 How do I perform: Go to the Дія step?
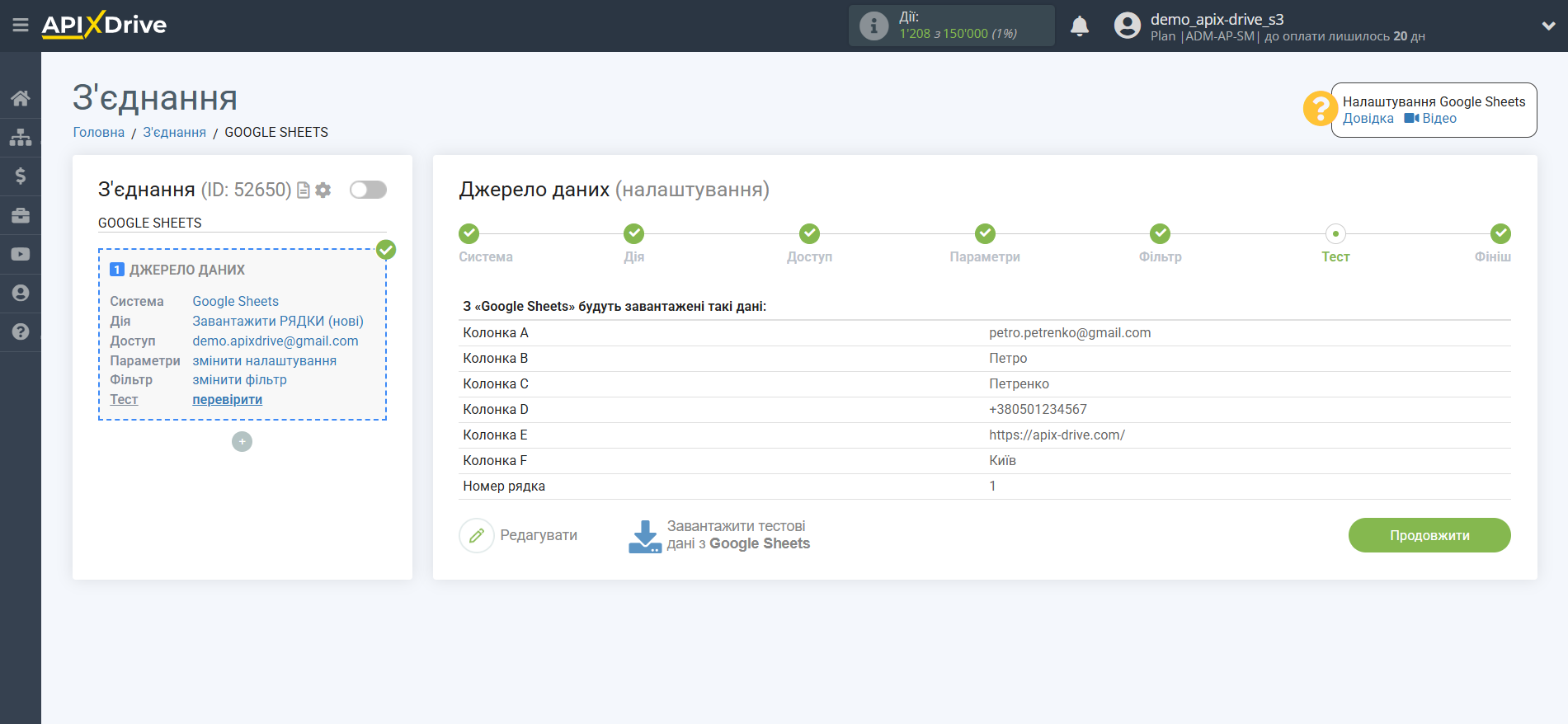[x=633, y=233]
